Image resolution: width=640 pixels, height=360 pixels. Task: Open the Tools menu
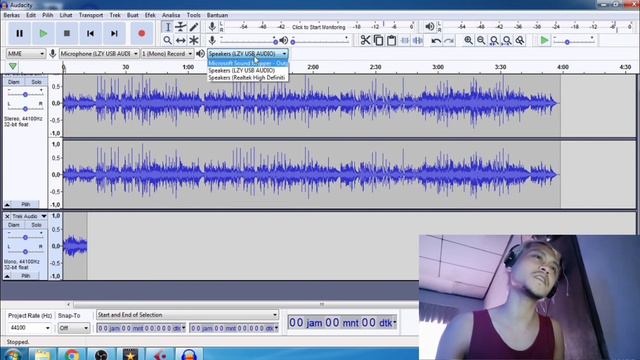click(193, 15)
